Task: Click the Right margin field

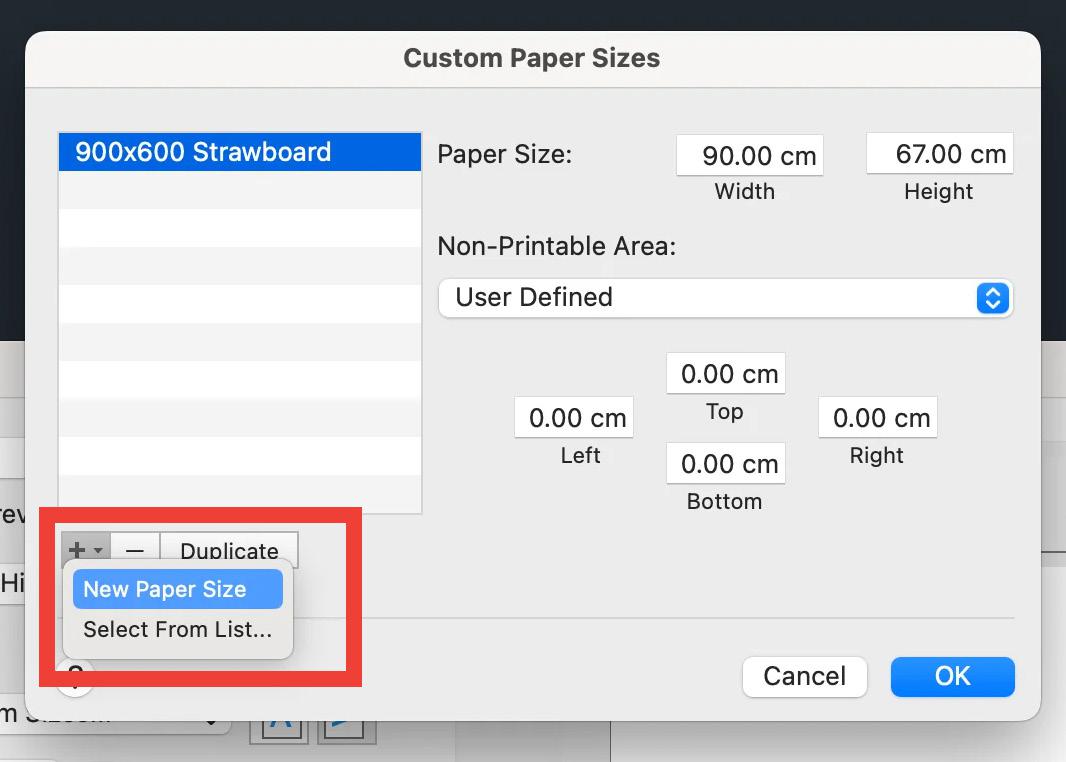Action: 878,417
